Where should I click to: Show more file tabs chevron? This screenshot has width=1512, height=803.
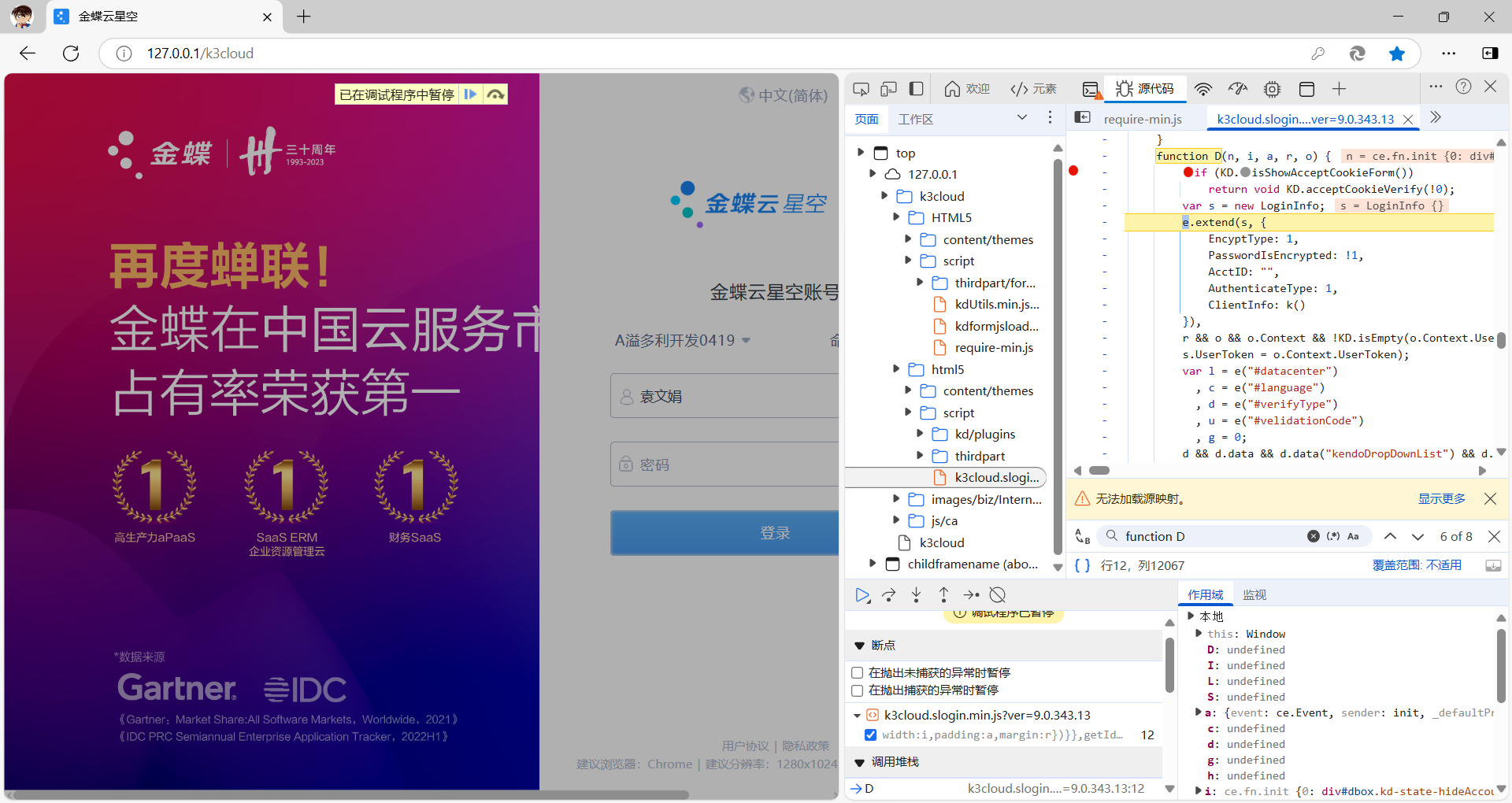click(1436, 117)
